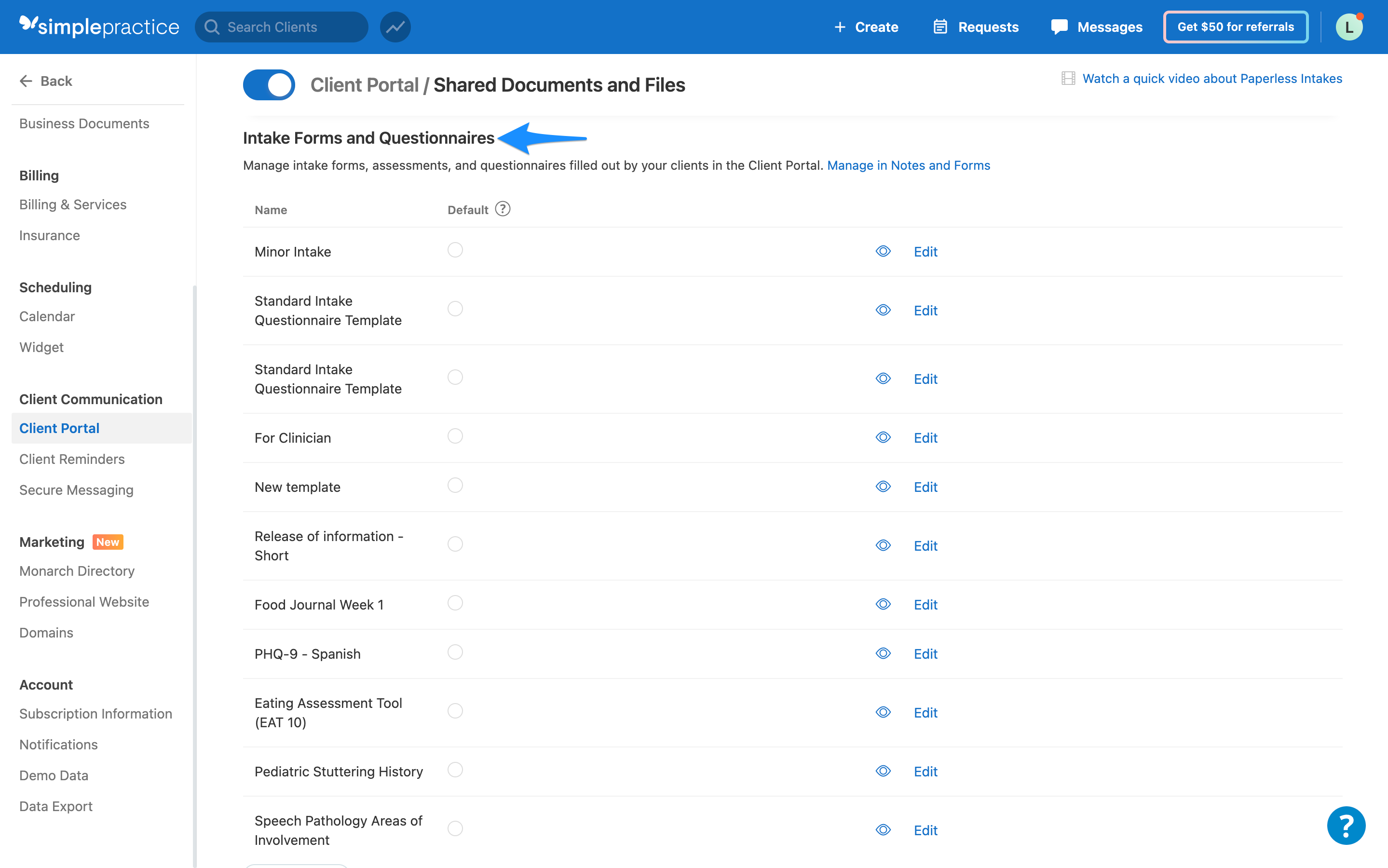Set second Standard Intake Questionnaire as default
The image size is (1388, 868).
[455, 377]
